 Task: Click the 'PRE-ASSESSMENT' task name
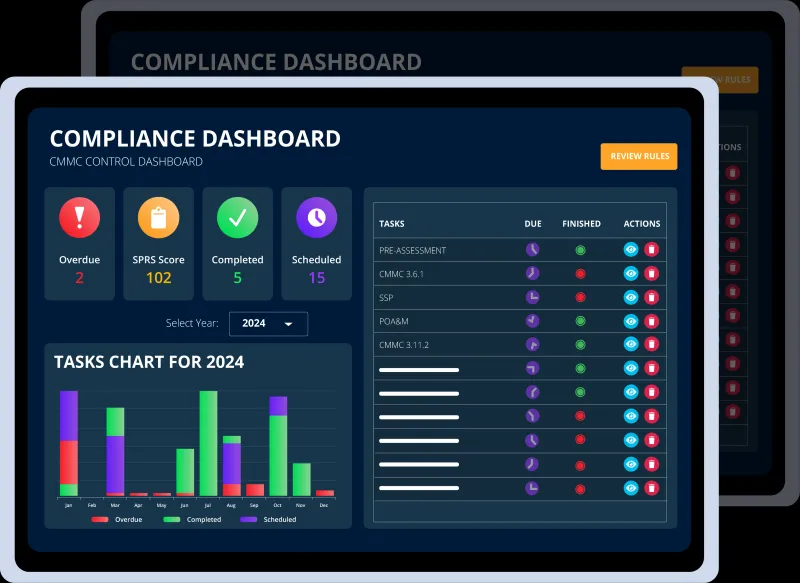tap(412, 250)
